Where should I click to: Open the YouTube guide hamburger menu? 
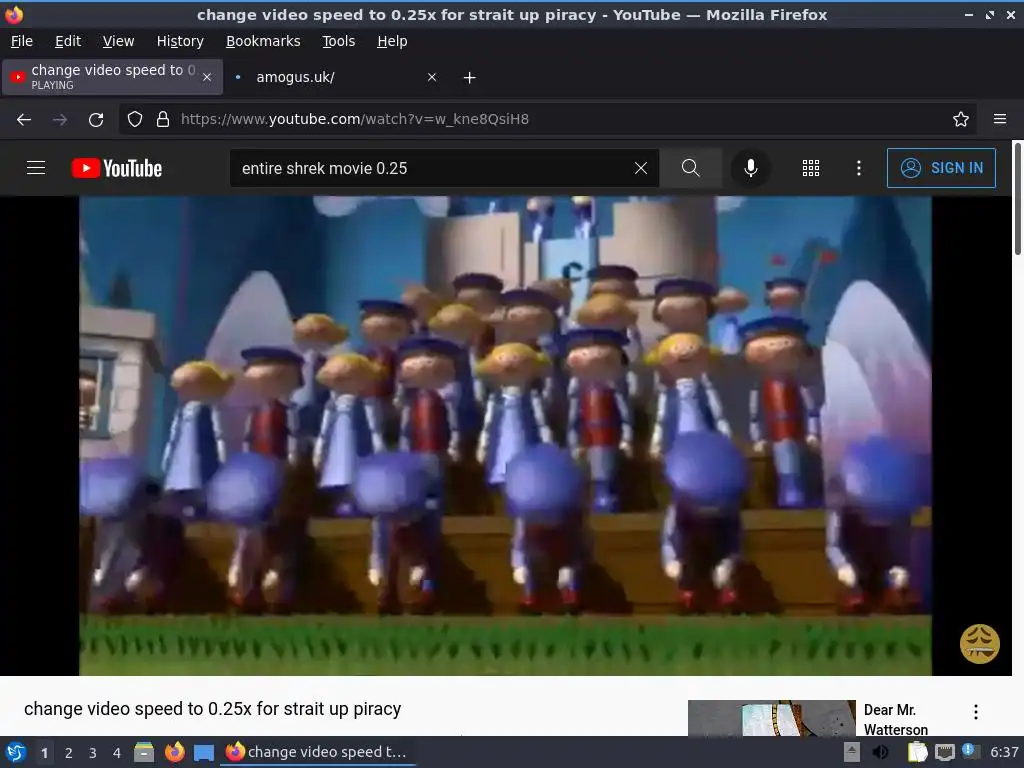(36, 168)
